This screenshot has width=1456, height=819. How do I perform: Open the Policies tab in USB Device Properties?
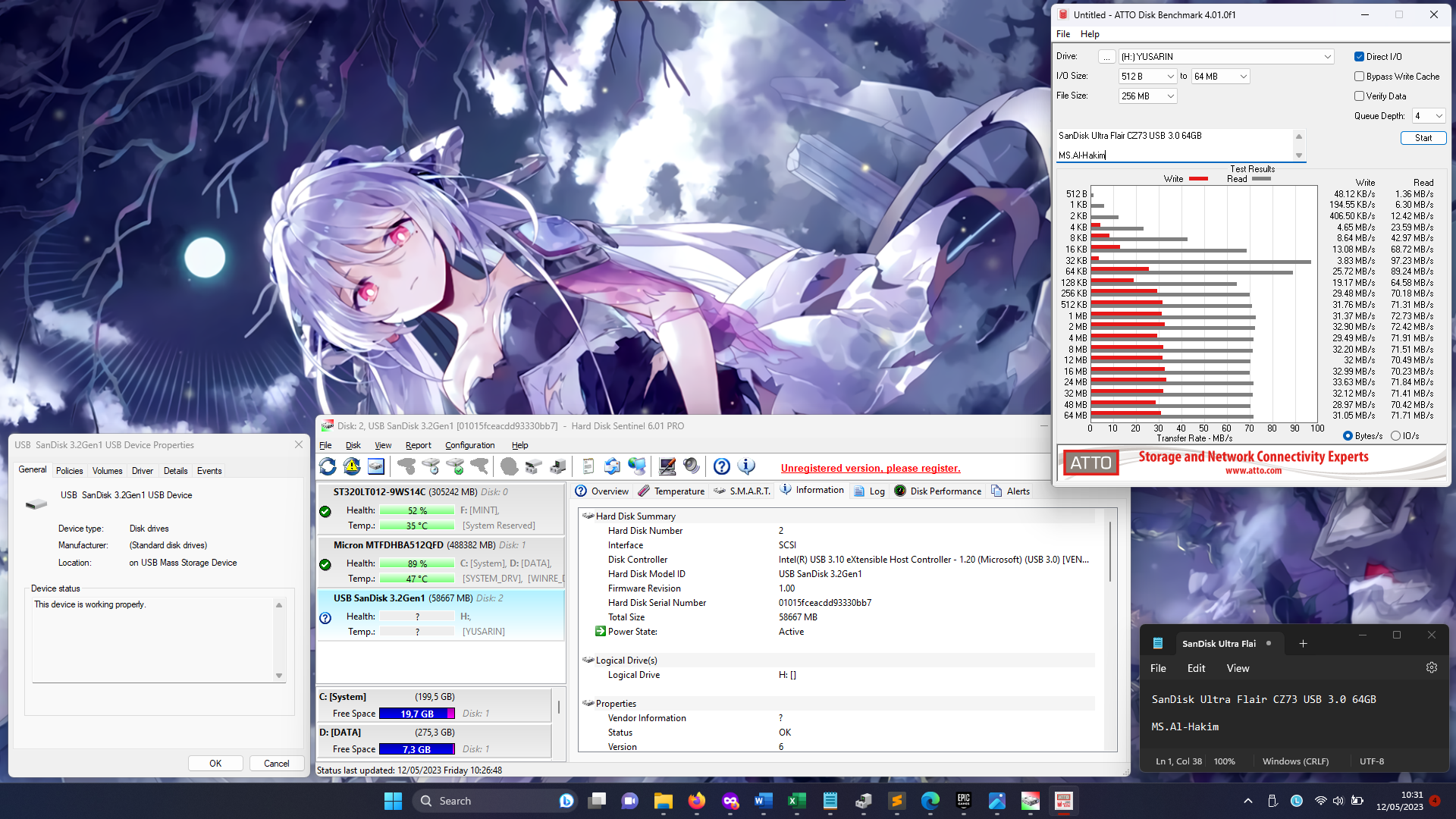69,471
